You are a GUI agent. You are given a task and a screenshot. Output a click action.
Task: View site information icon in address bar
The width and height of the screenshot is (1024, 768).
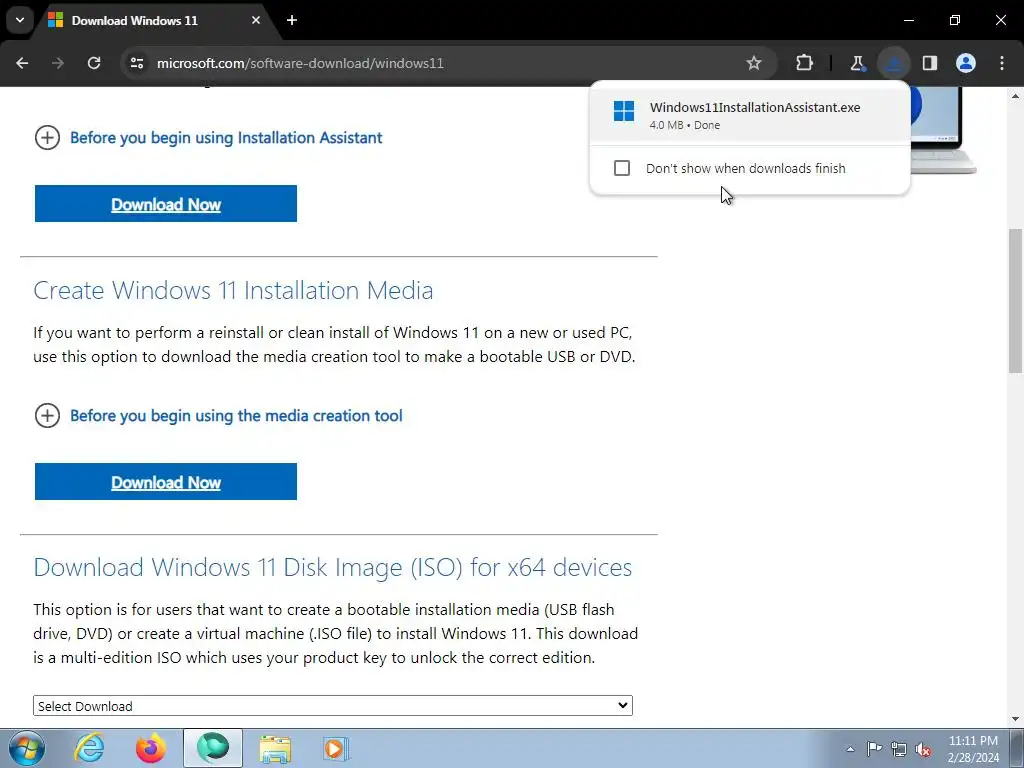pos(137,63)
